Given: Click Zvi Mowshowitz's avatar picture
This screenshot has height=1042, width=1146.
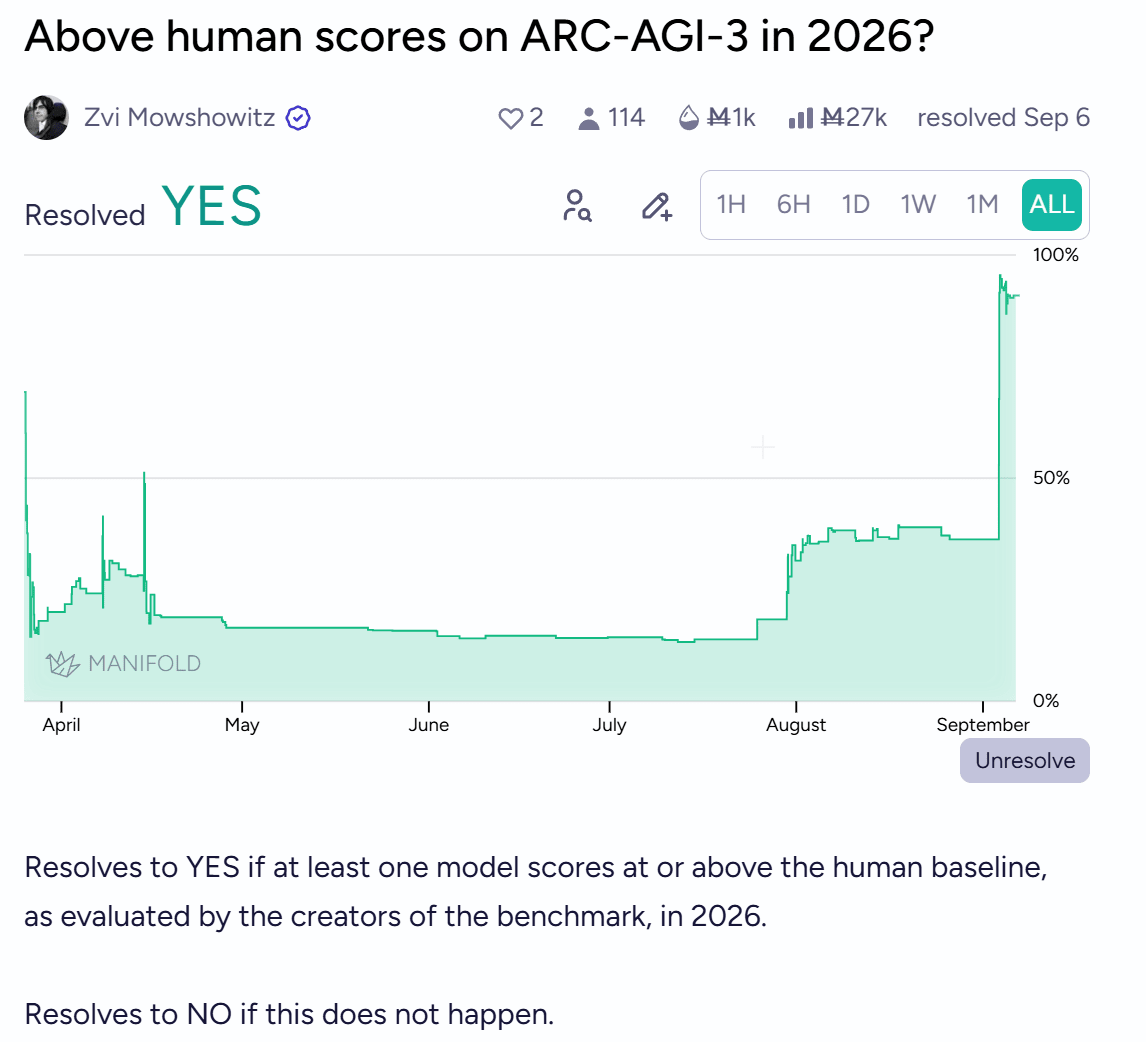Looking at the screenshot, I should 46,118.
